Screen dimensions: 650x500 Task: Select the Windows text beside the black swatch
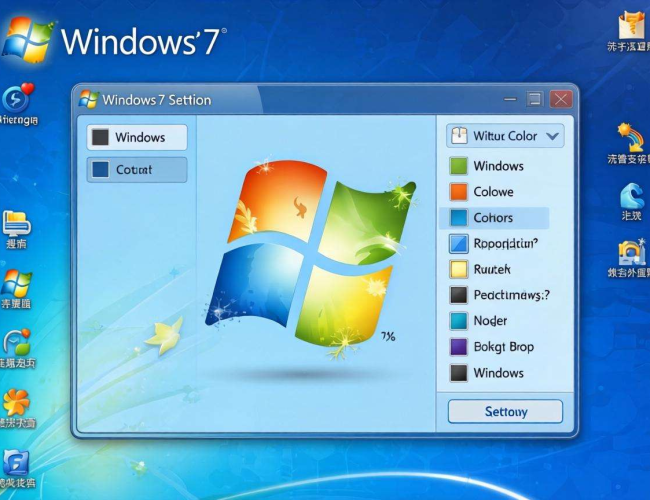click(x=498, y=373)
